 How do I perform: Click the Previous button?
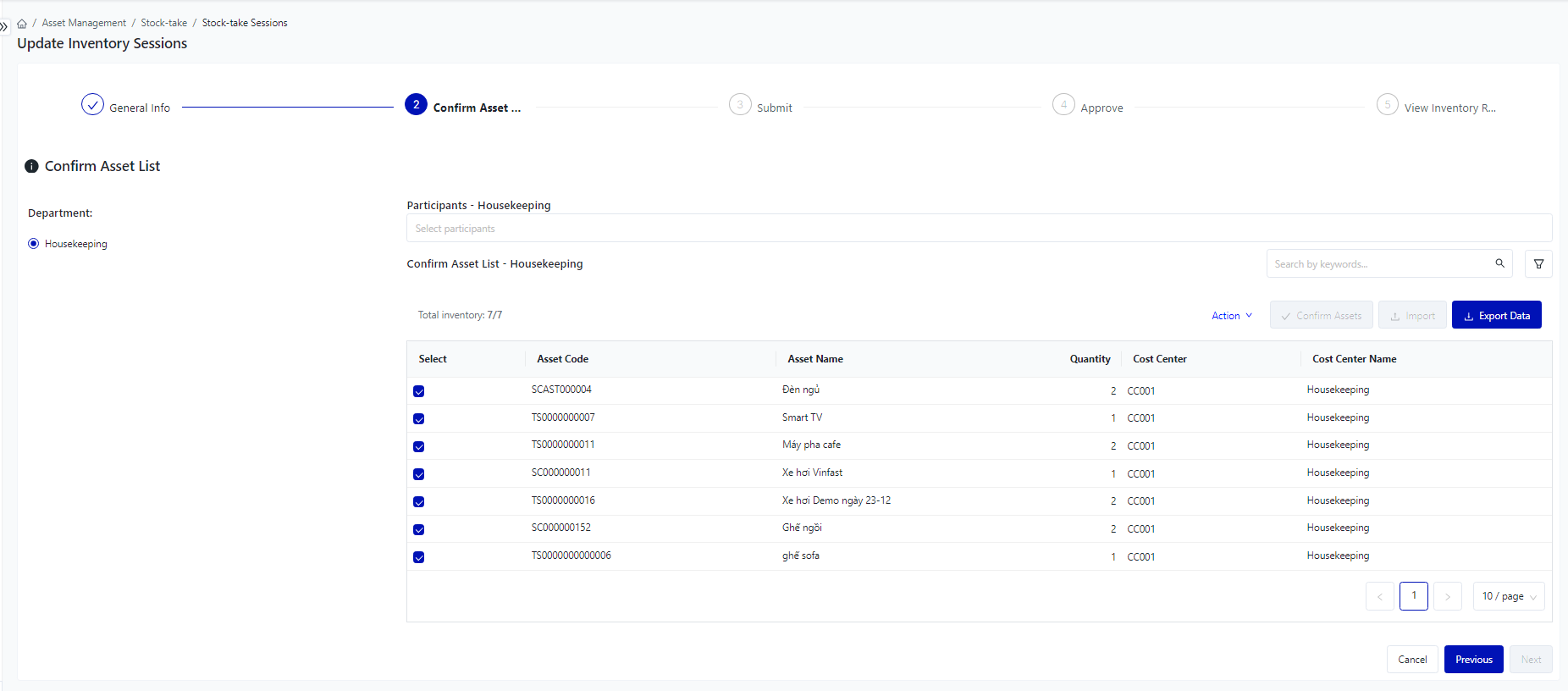(x=1473, y=660)
